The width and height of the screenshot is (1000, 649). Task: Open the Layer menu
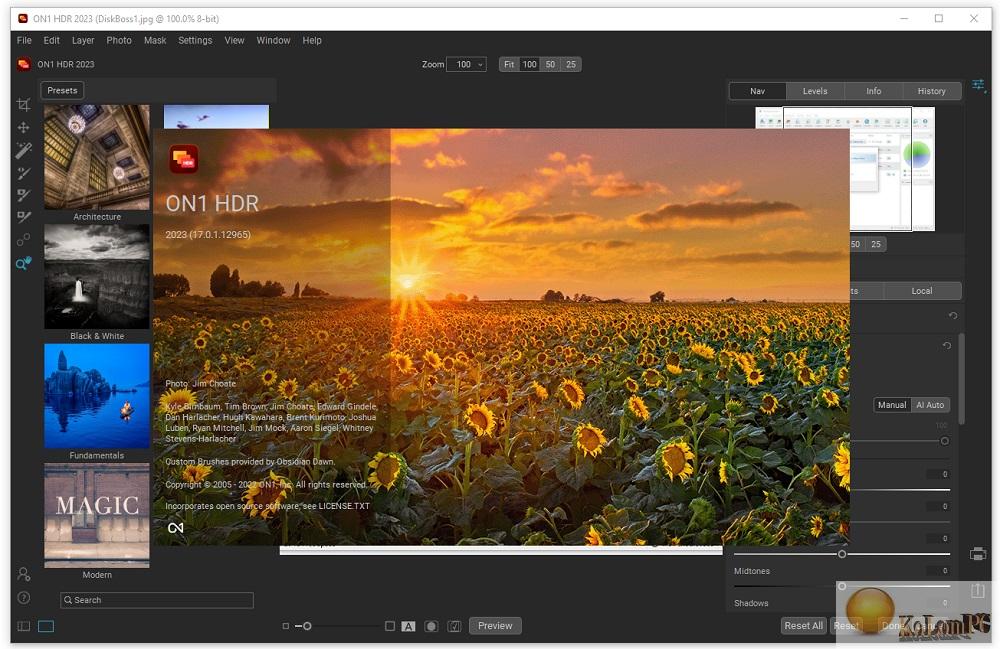[83, 40]
